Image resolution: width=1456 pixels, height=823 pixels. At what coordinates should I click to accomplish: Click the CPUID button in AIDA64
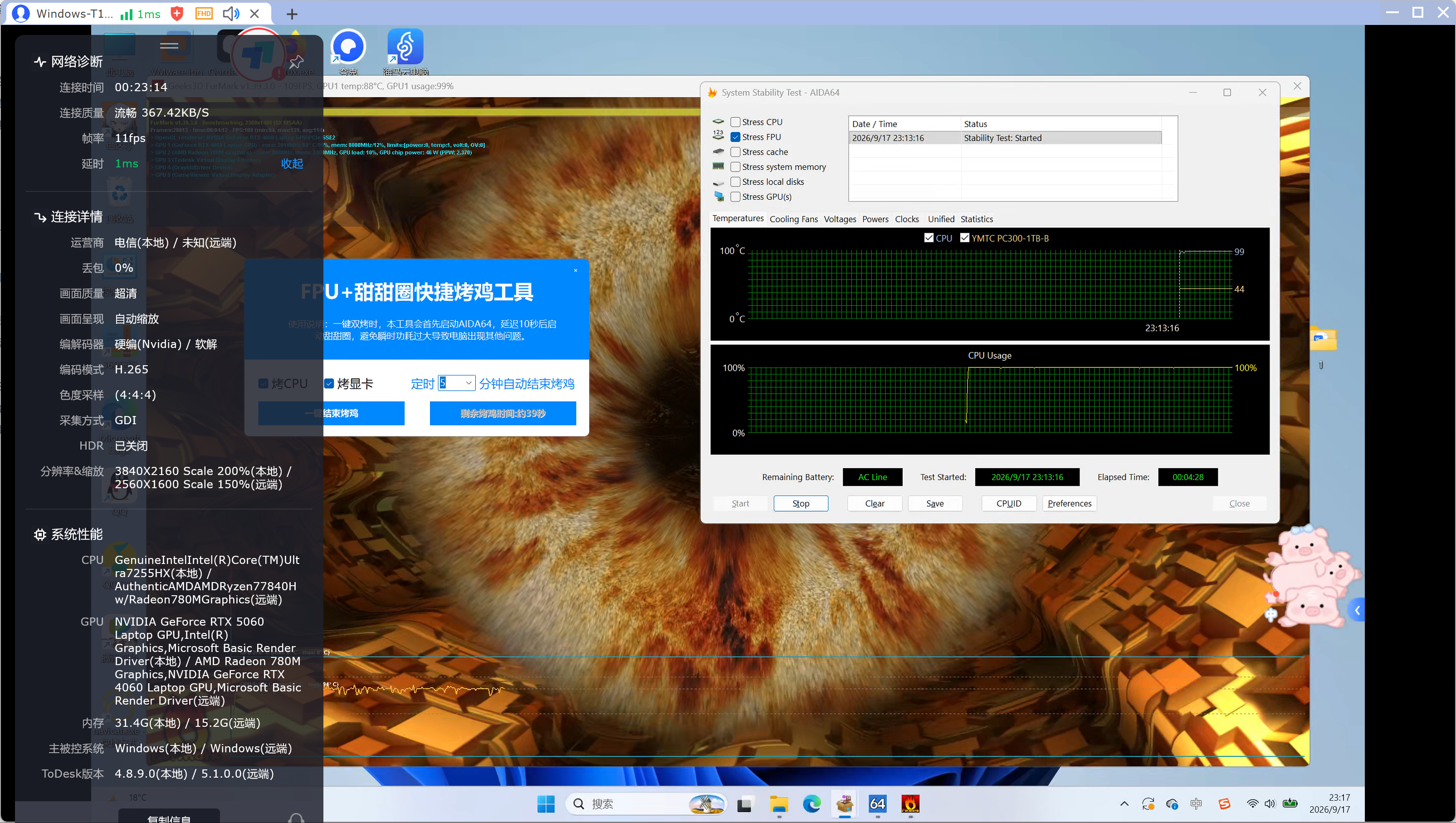coord(1008,503)
